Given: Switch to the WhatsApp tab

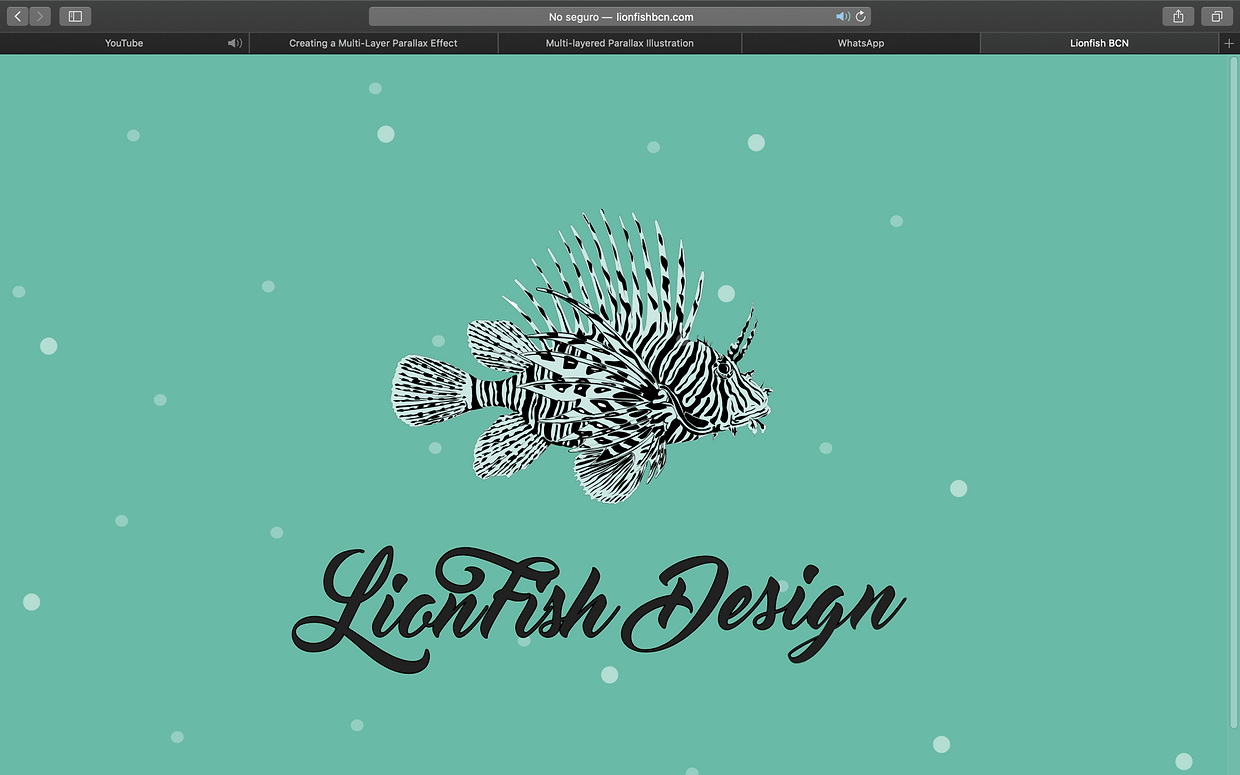Looking at the screenshot, I should click(860, 43).
